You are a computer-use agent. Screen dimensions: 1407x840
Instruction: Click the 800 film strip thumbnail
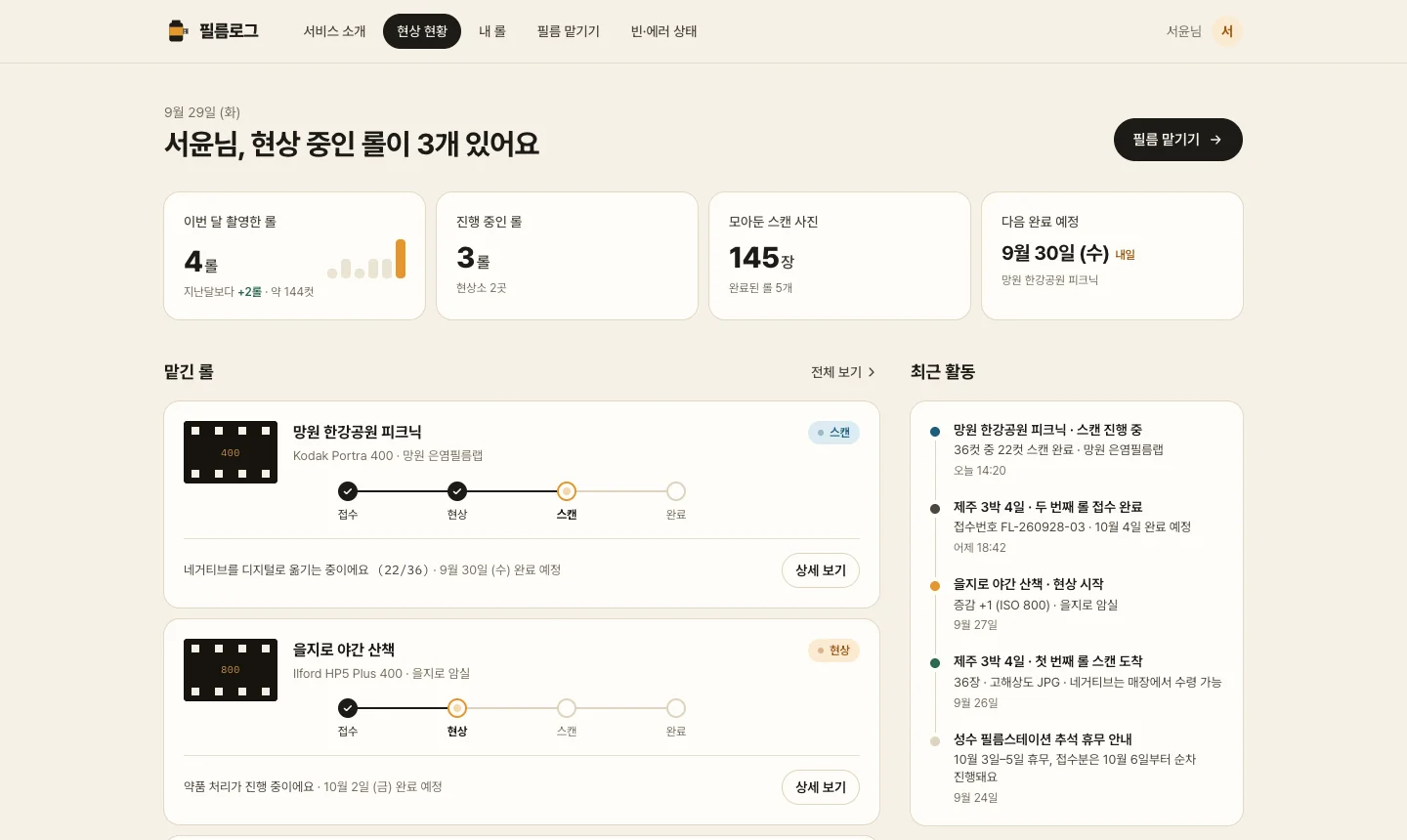pos(231,670)
